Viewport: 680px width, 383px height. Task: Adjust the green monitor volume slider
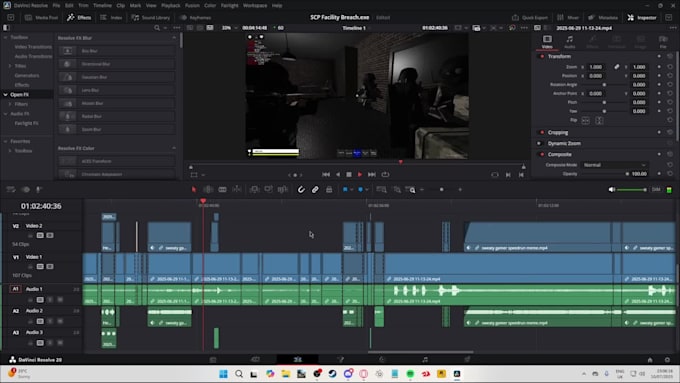(631, 190)
